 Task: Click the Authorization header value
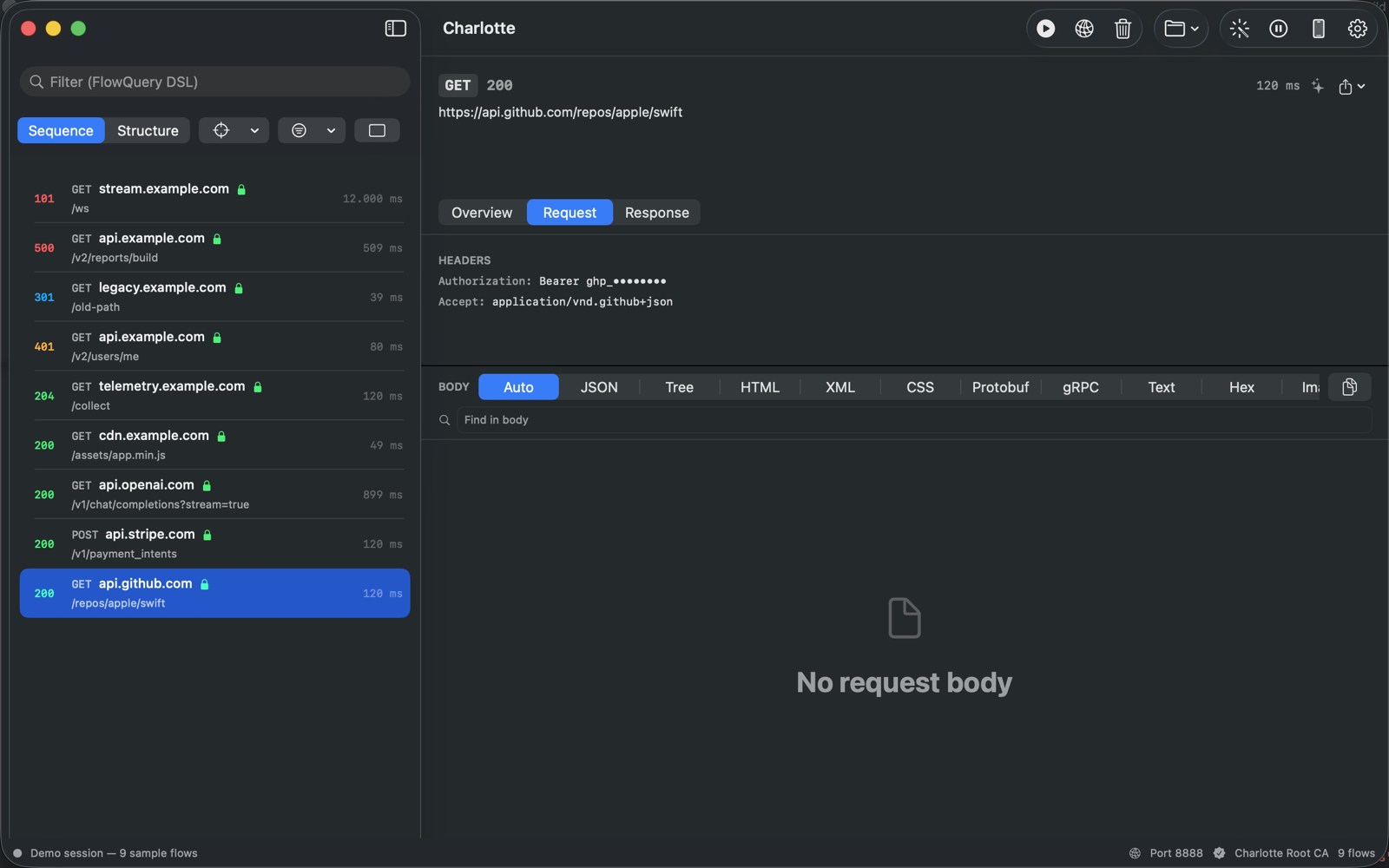(x=602, y=281)
